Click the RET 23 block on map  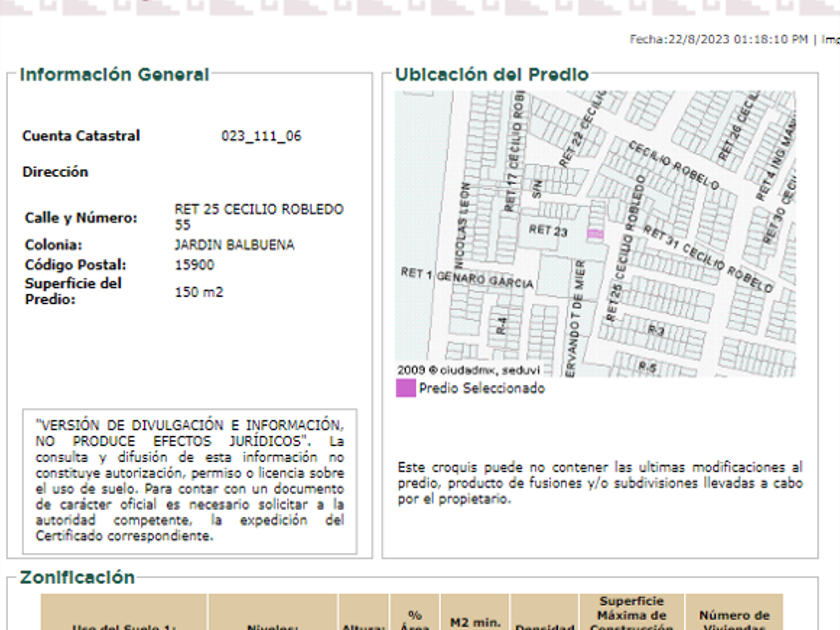[548, 231]
